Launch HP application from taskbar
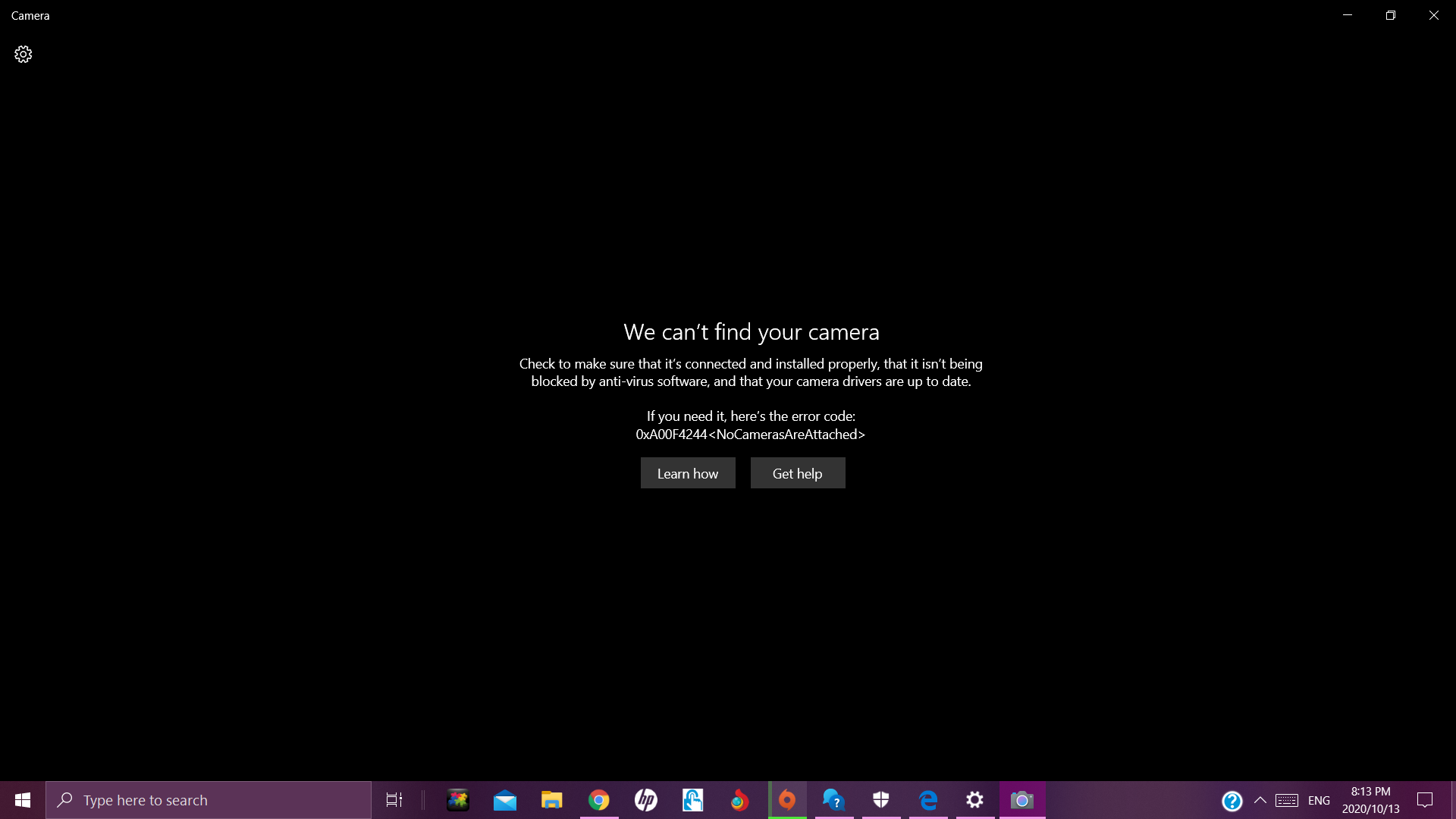 [645, 799]
